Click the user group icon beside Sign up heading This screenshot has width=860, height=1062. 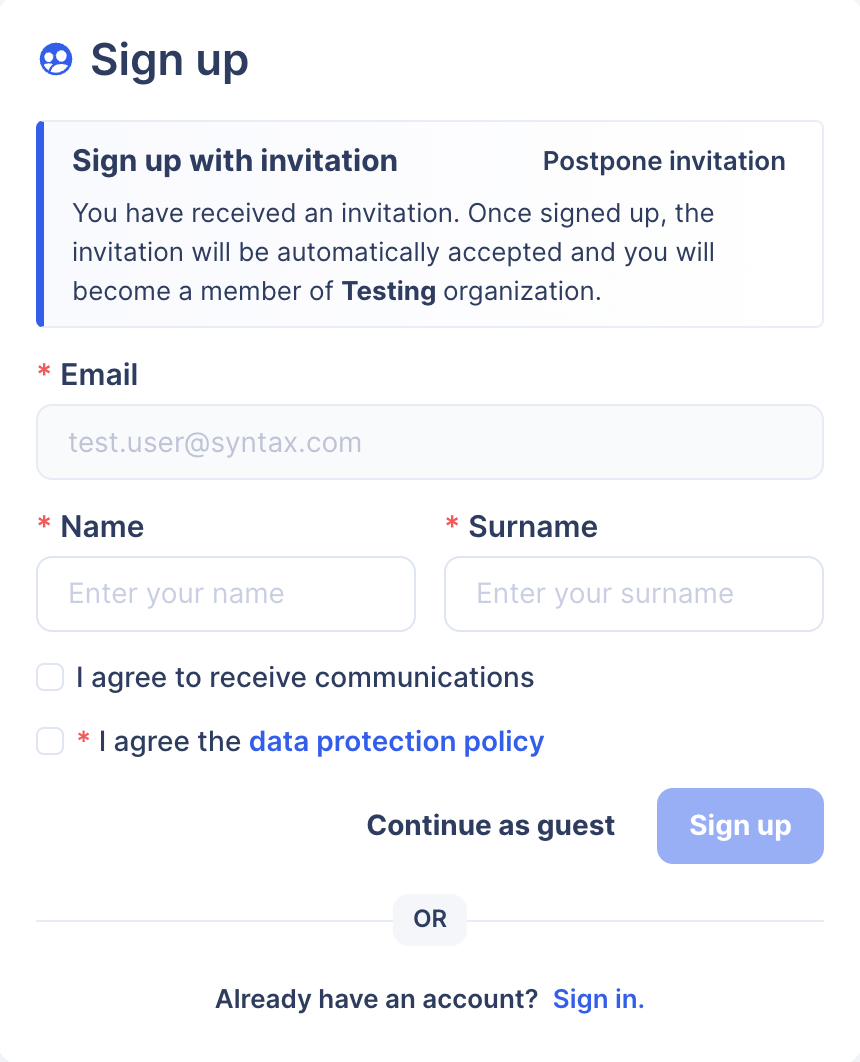pyautogui.click(x=56, y=60)
